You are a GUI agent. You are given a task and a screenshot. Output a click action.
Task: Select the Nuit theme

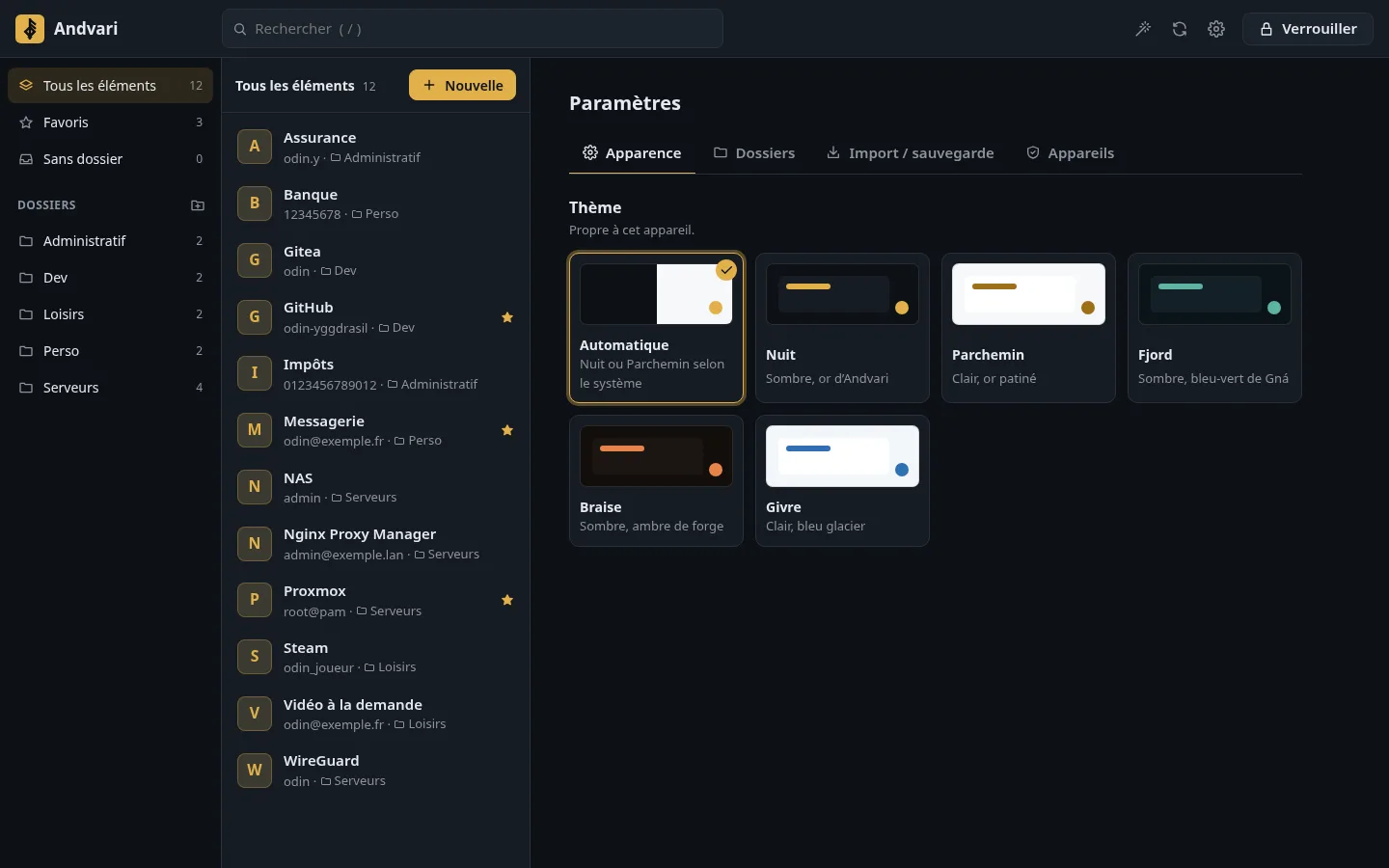842,328
